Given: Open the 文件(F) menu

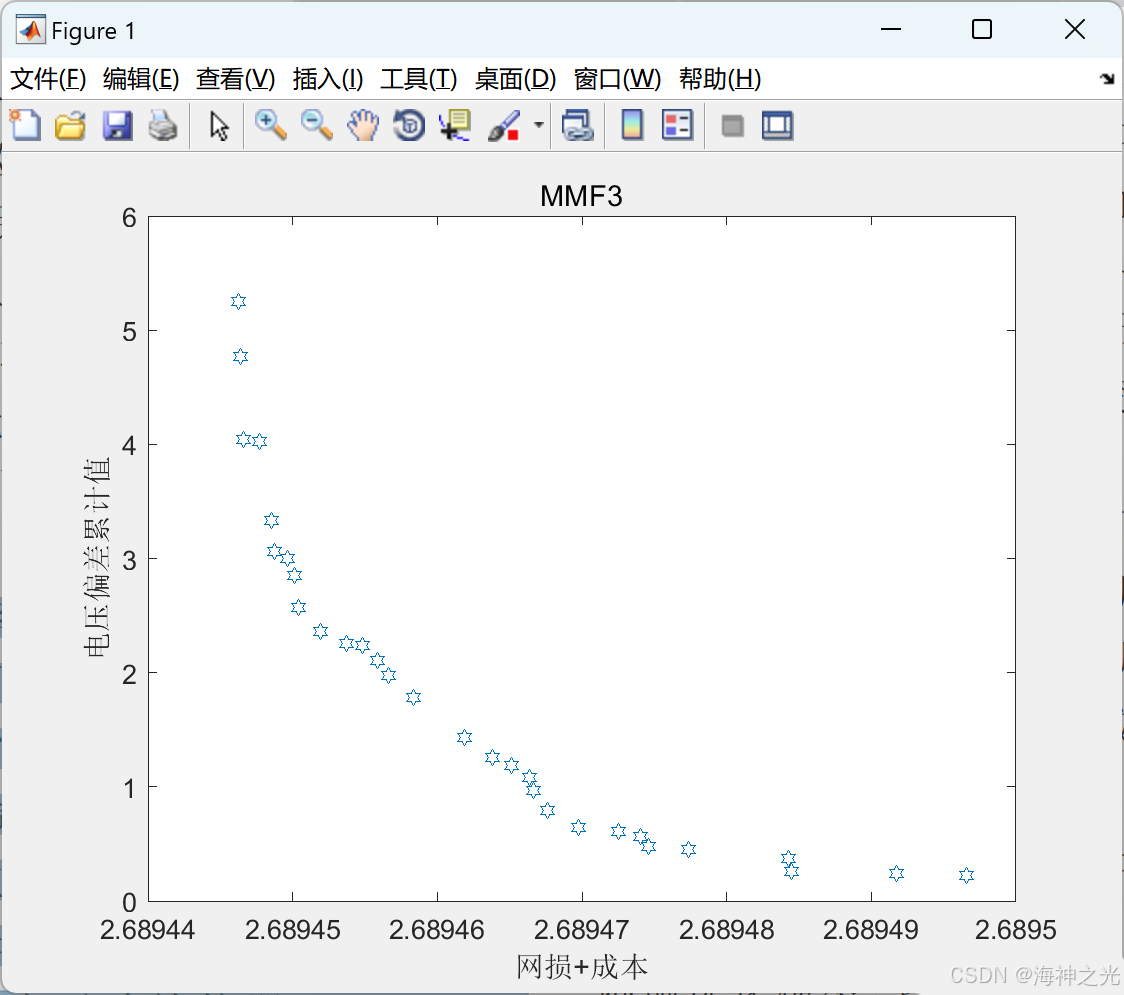Looking at the screenshot, I should click(x=48, y=79).
